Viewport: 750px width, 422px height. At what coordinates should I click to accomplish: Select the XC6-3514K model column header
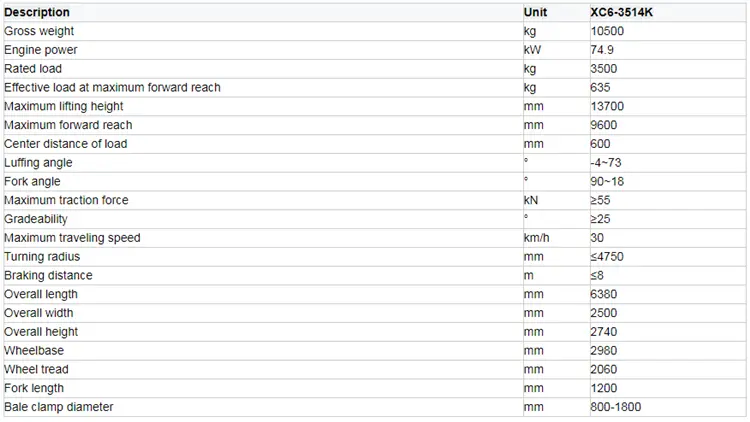point(622,12)
